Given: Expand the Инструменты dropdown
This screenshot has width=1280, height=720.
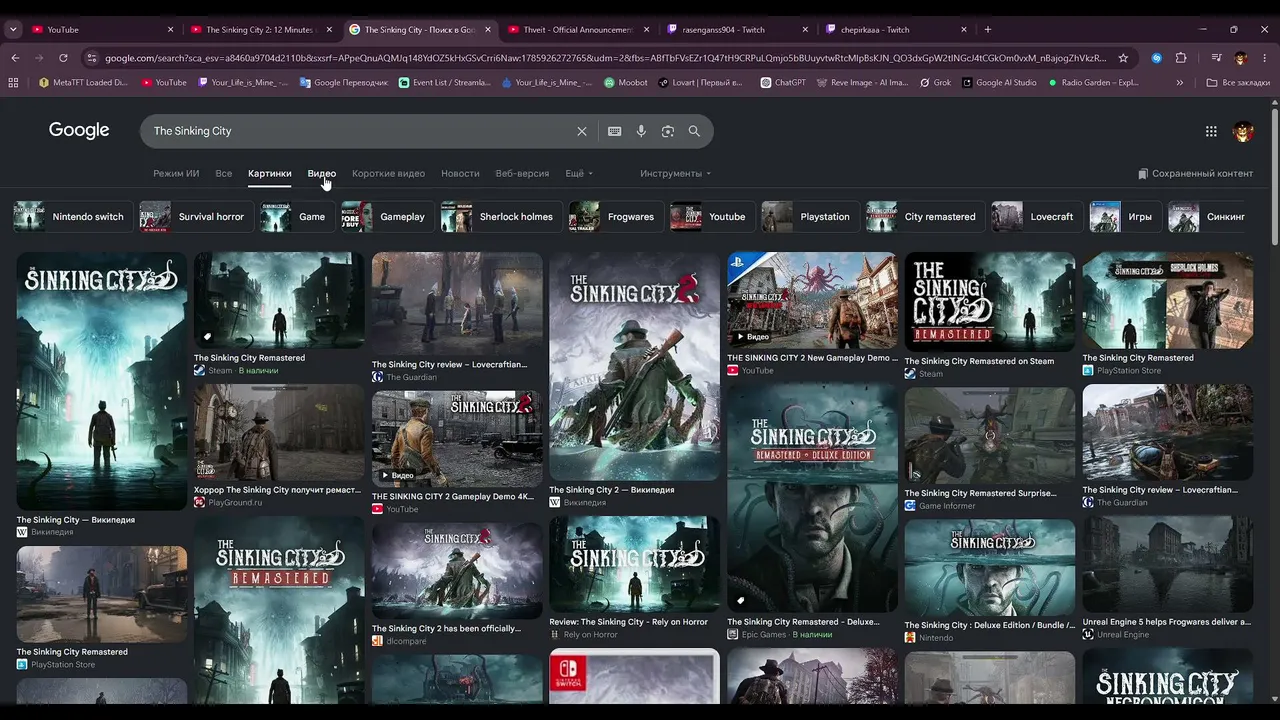Looking at the screenshot, I should tap(675, 173).
